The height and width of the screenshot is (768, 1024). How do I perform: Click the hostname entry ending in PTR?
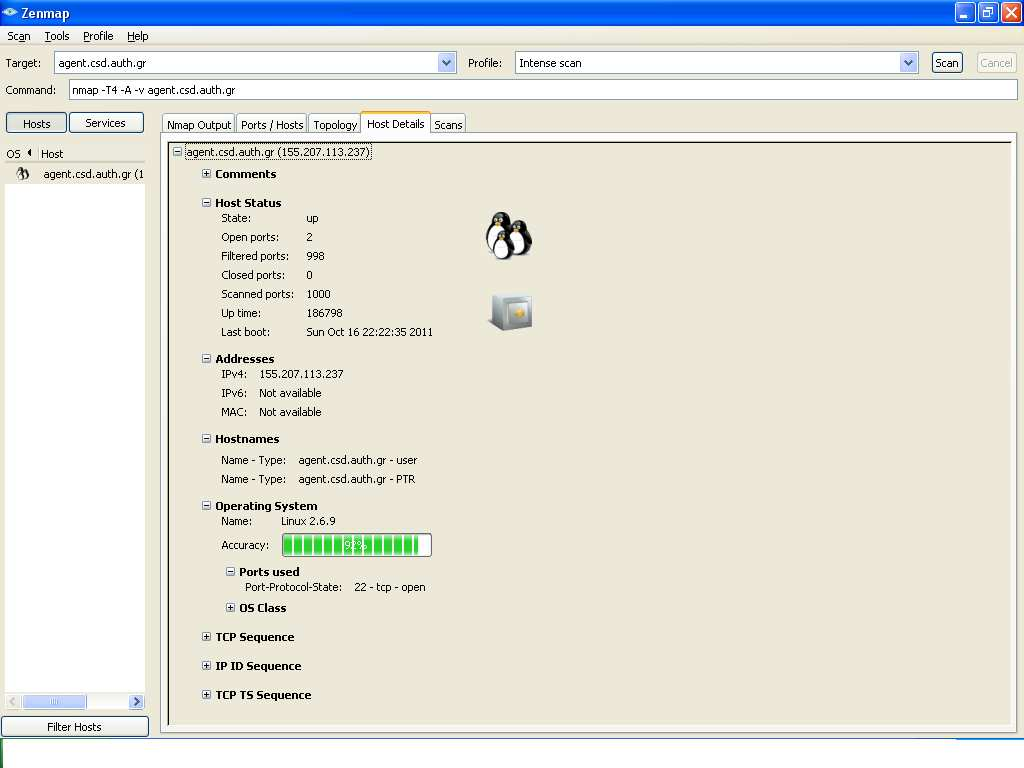357,479
